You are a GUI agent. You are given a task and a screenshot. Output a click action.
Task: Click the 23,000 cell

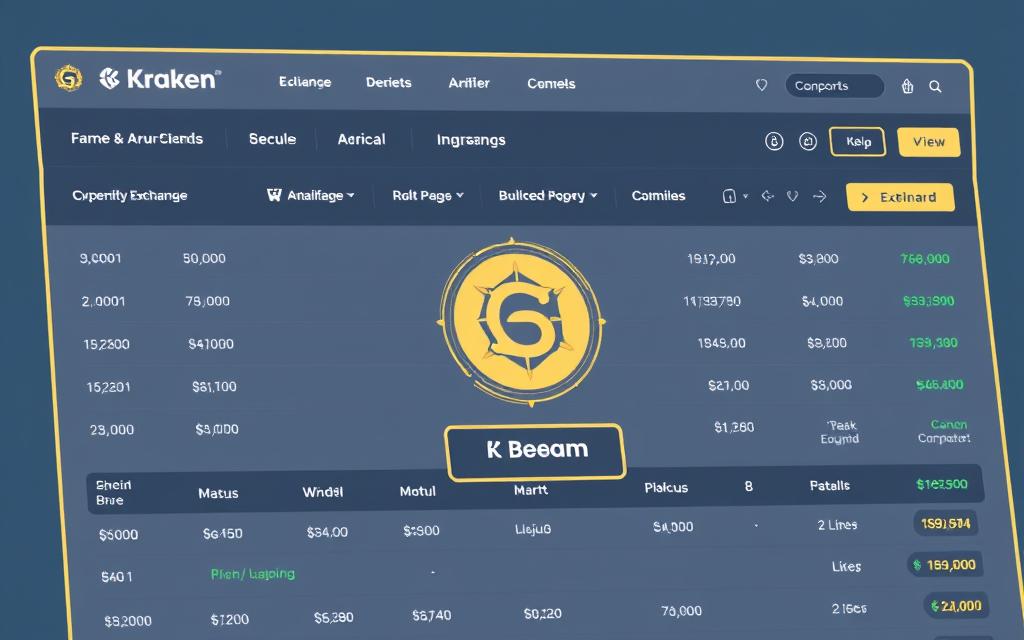tap(112, 430)
